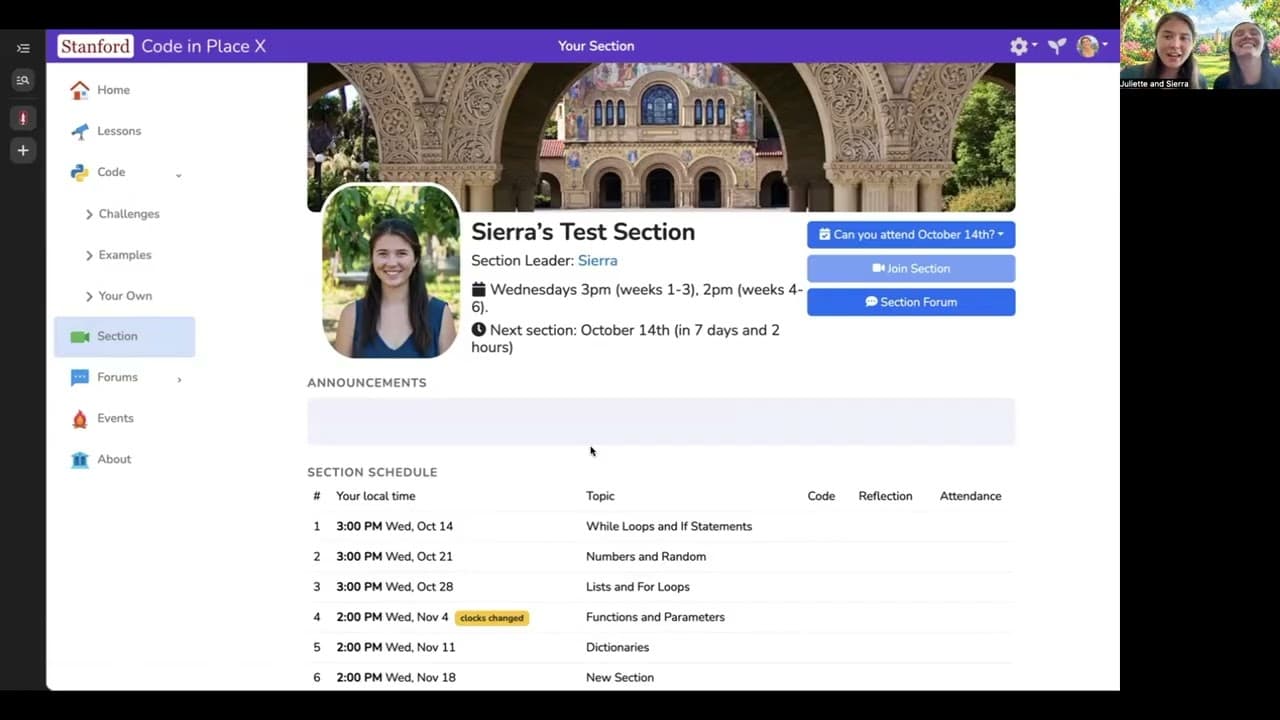Click the plus icon in the dark strip
This screenshot has height=720, width=1280.
pyautogui.click(x=23, y=150)
